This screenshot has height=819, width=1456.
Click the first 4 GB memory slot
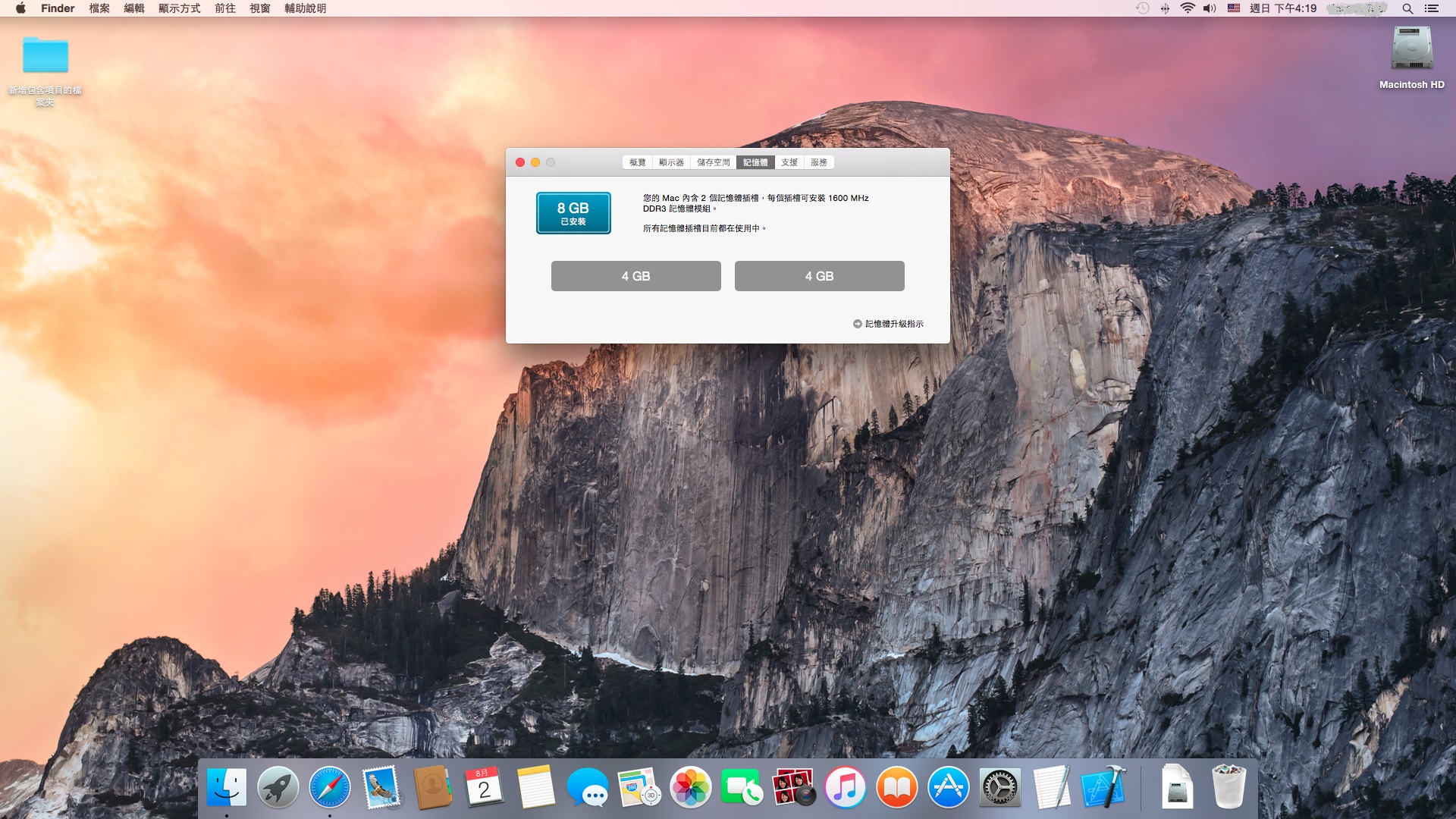tap(636, 276)
